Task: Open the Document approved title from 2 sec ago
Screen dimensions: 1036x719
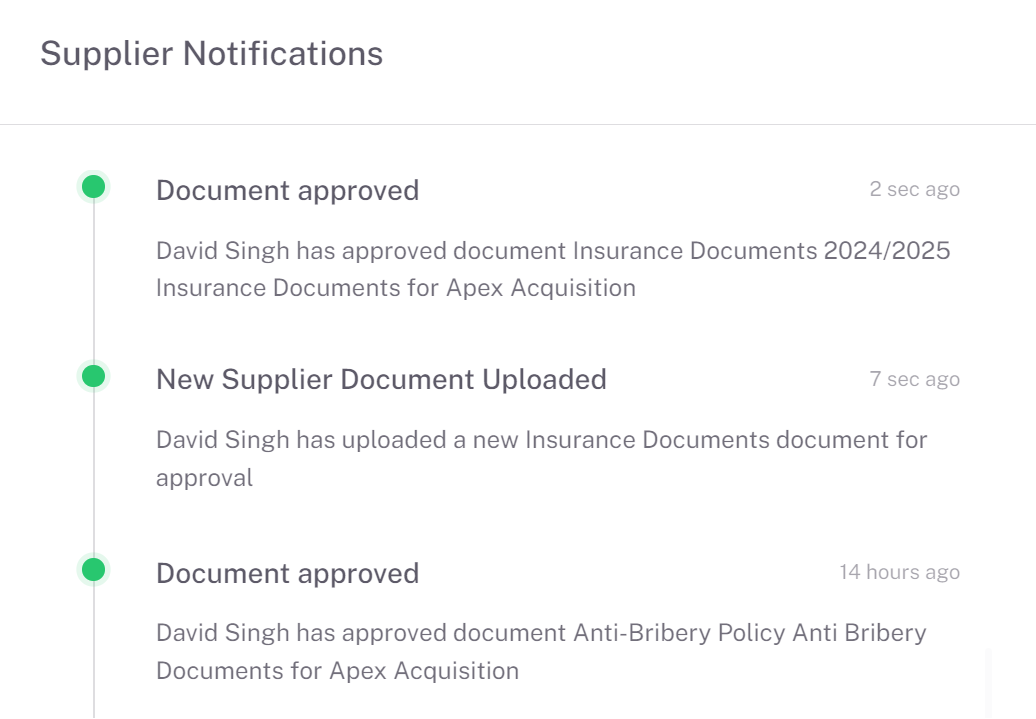Action: 287,190
